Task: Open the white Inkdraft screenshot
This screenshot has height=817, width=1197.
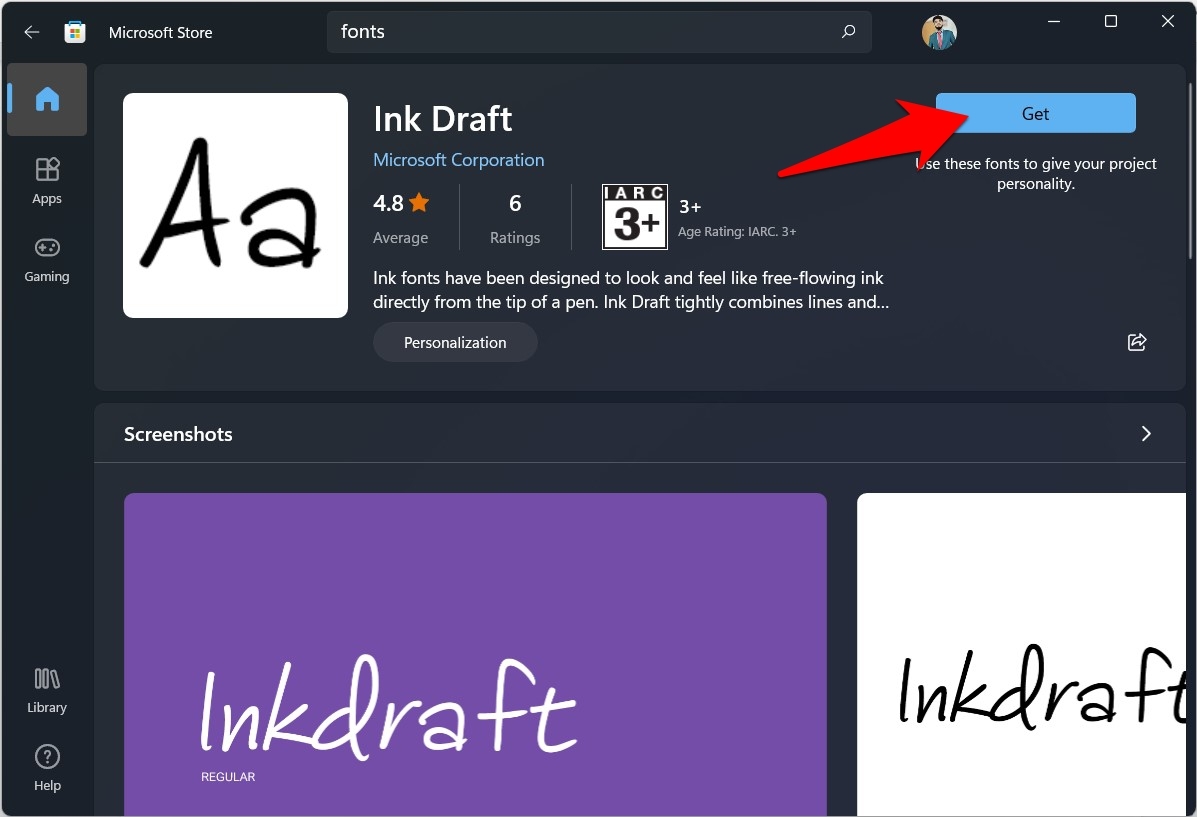Action: (x=1021, y=654)
